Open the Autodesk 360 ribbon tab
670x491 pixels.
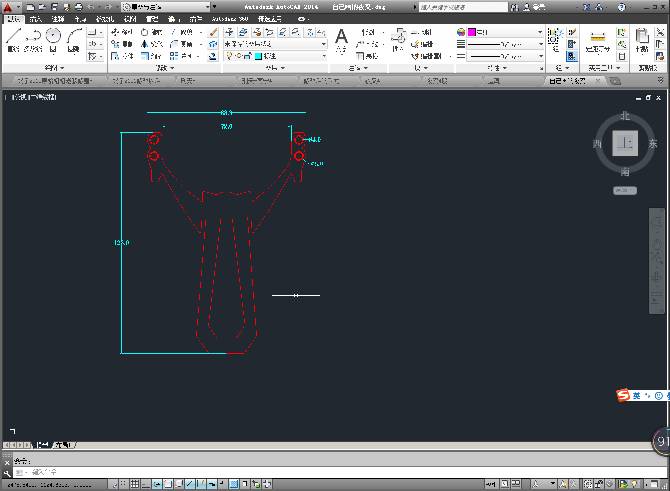tap(230, 19)
